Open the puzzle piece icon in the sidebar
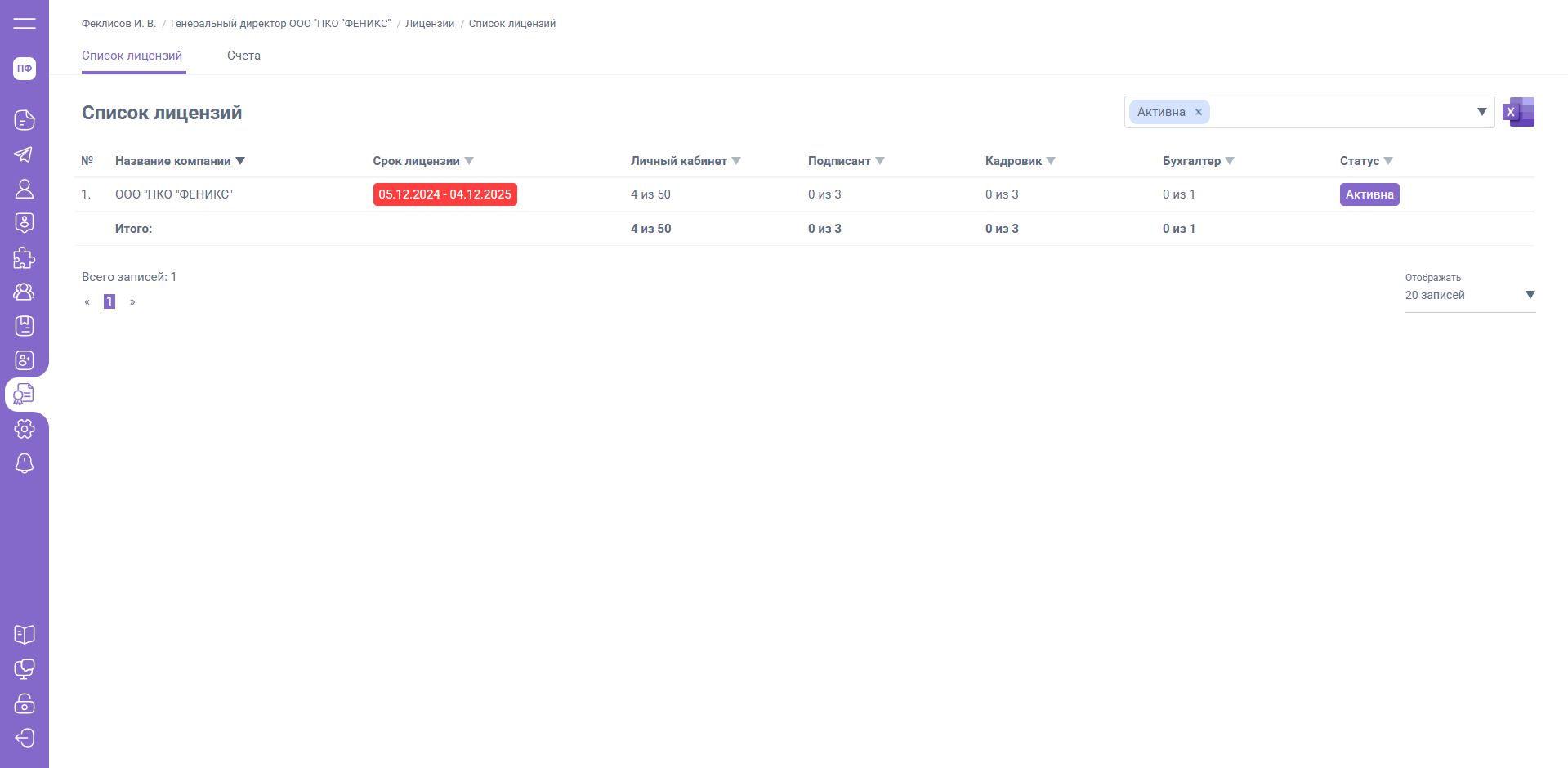Viewport: 1568px width, 768px height. 25,258
